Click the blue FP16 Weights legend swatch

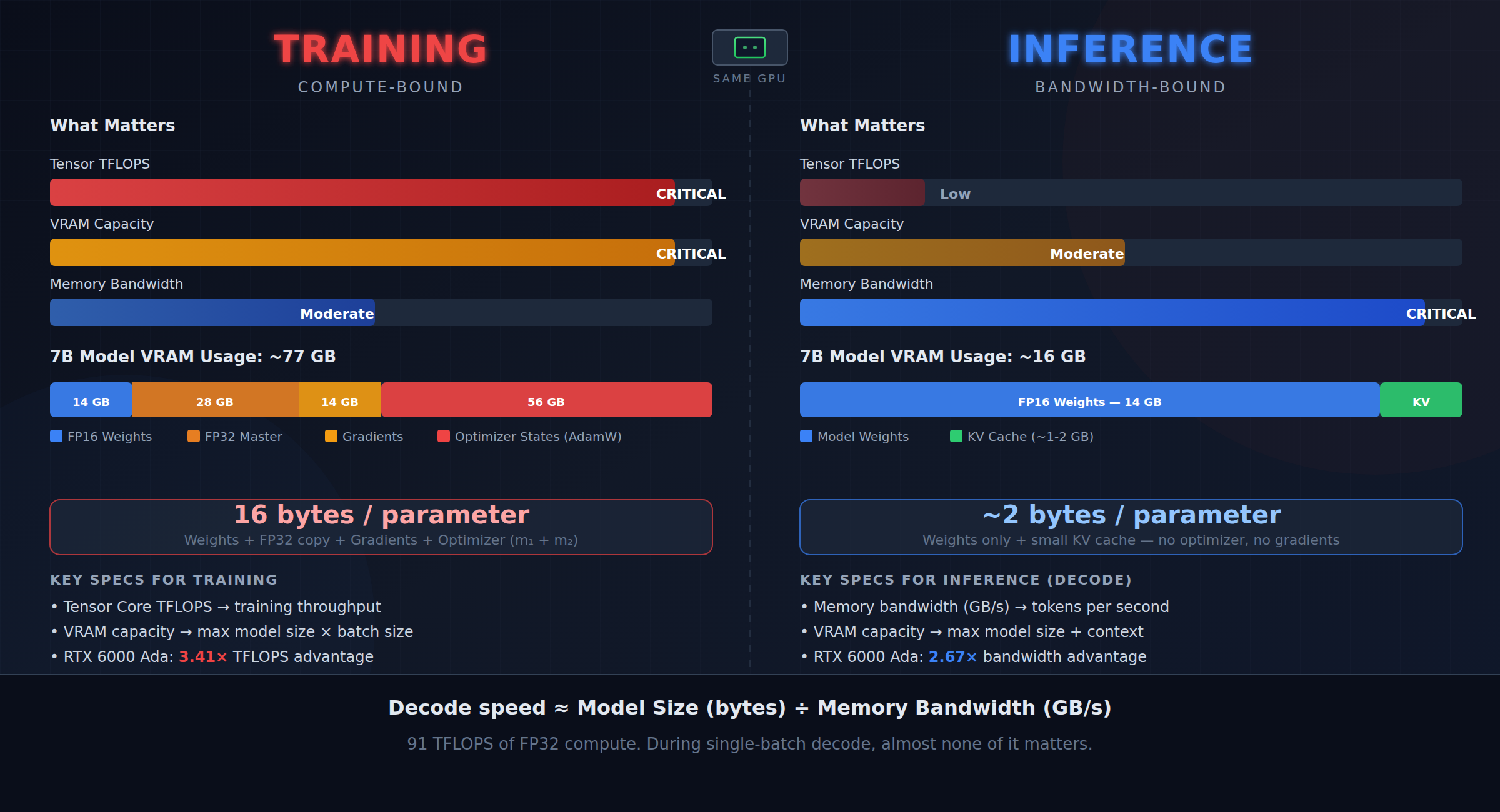(56, 436)
